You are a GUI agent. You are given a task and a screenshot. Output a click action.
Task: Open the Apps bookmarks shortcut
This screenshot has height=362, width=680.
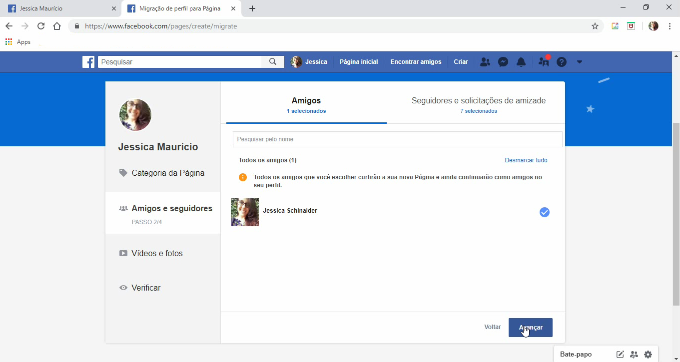[x=18, y=42]
